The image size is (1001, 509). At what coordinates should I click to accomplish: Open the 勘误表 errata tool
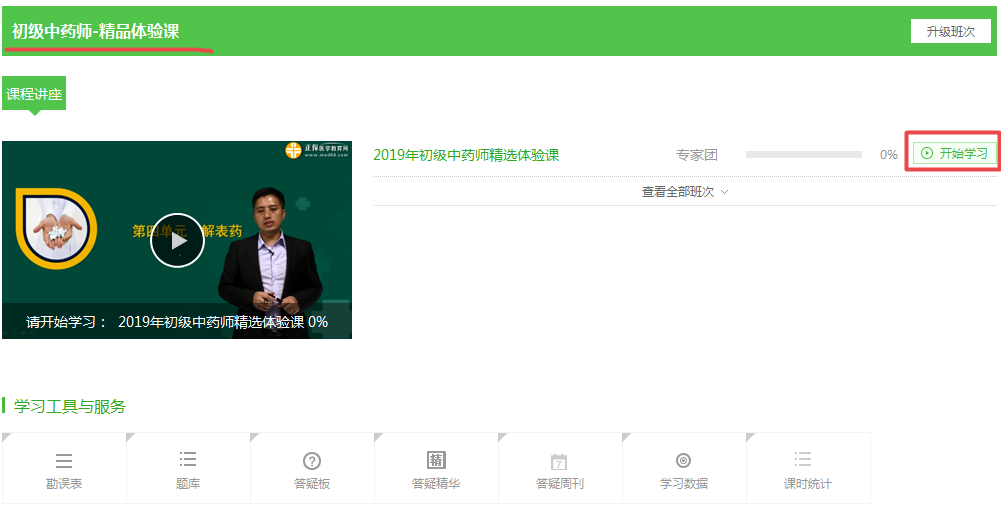[64, 469]
